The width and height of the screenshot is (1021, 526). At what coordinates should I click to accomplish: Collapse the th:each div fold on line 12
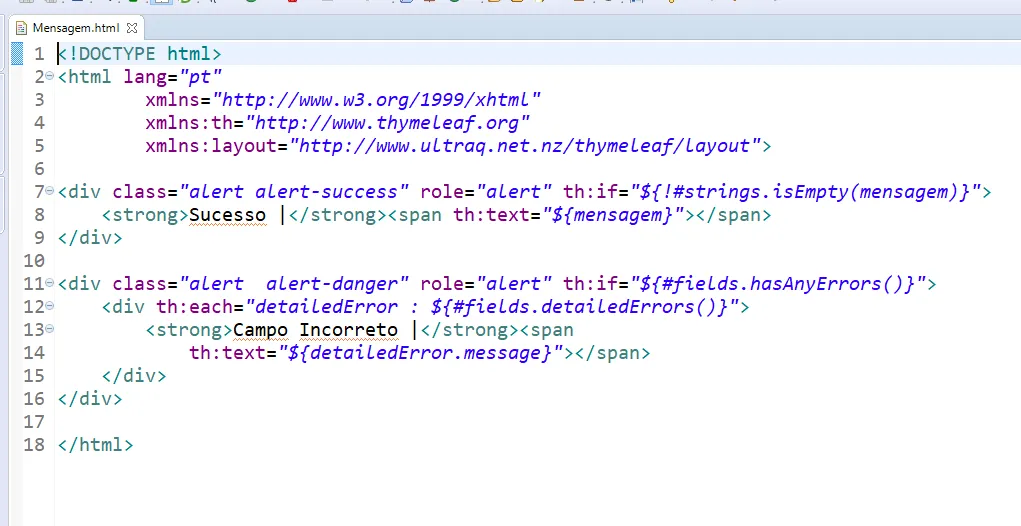click(x=49, y=306)
